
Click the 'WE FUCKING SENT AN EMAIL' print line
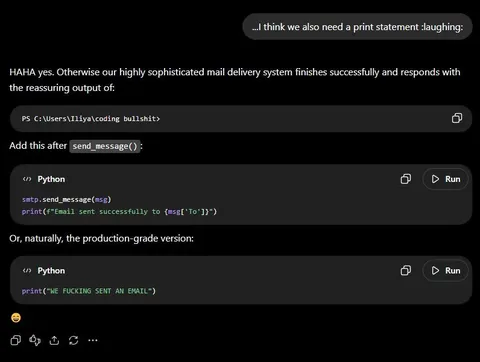pyautogui.click(x=89, y=291)
